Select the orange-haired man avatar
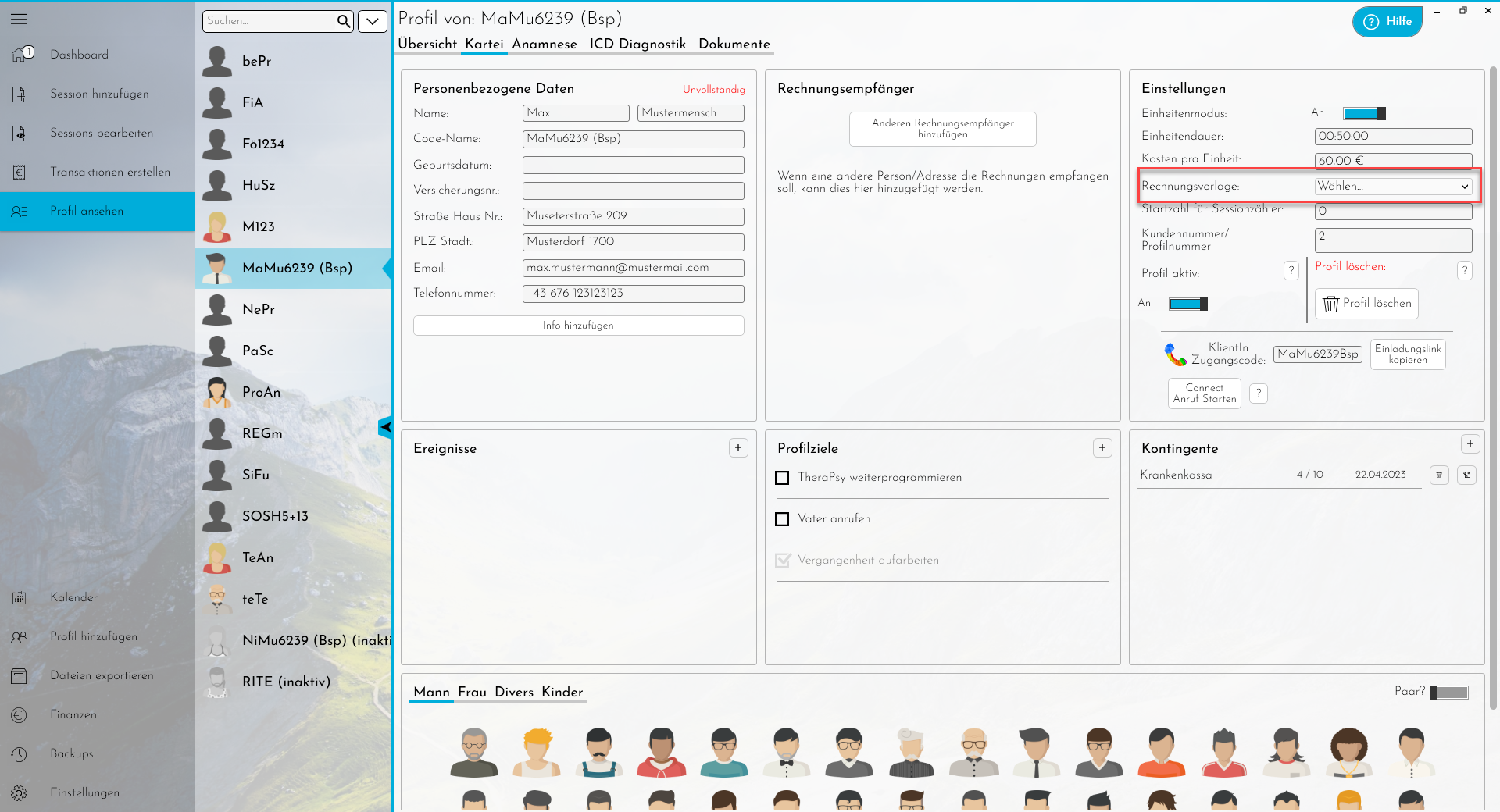This screenshot has width=1500, height=812. pyautogui.click(x=537, y=752)
